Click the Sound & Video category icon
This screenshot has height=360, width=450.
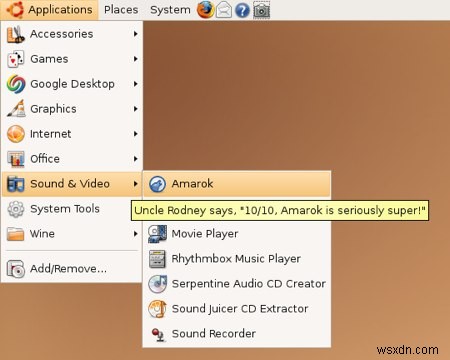pos(16,184)
